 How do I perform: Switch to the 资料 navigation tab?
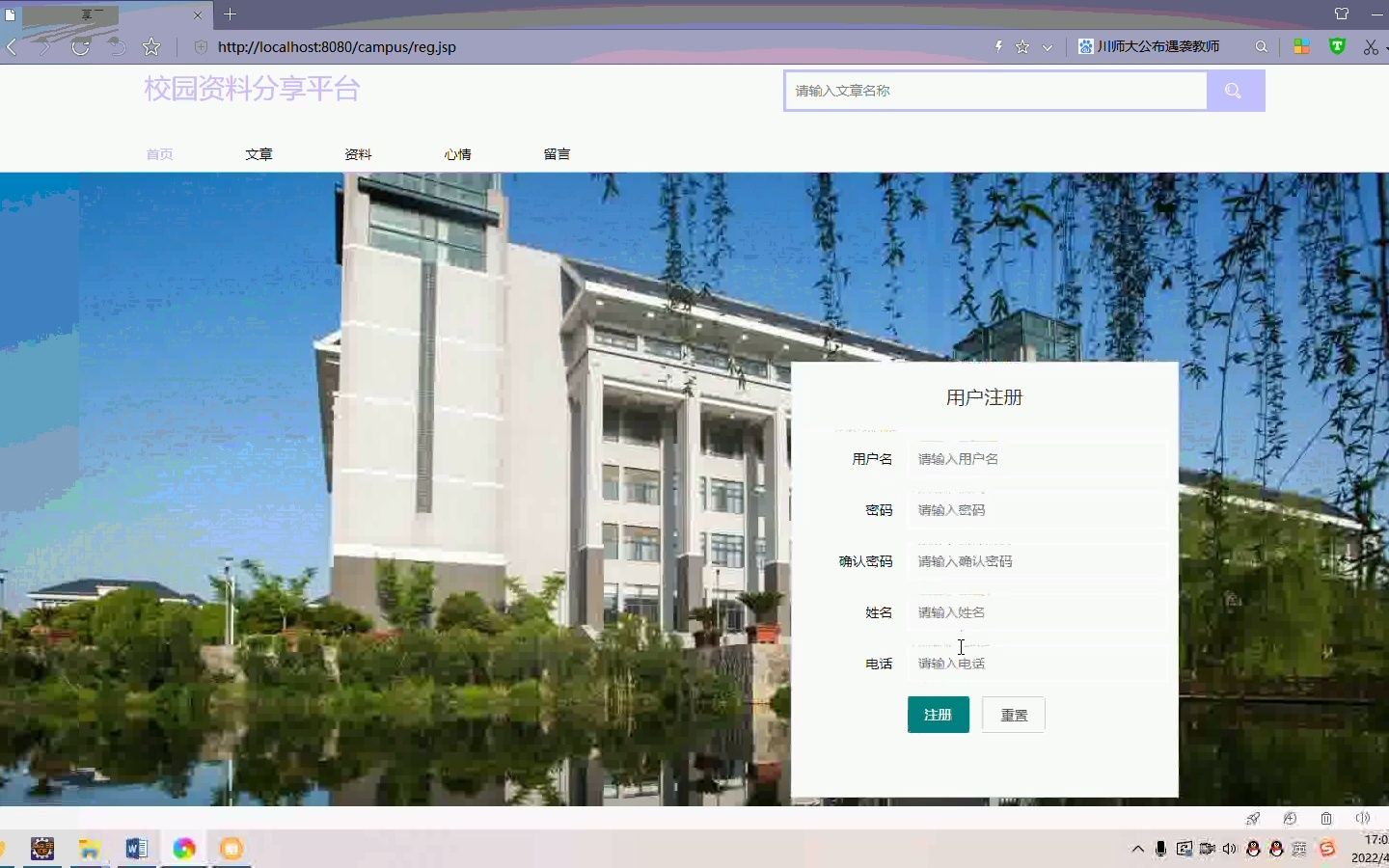click(x=358, y=154)
